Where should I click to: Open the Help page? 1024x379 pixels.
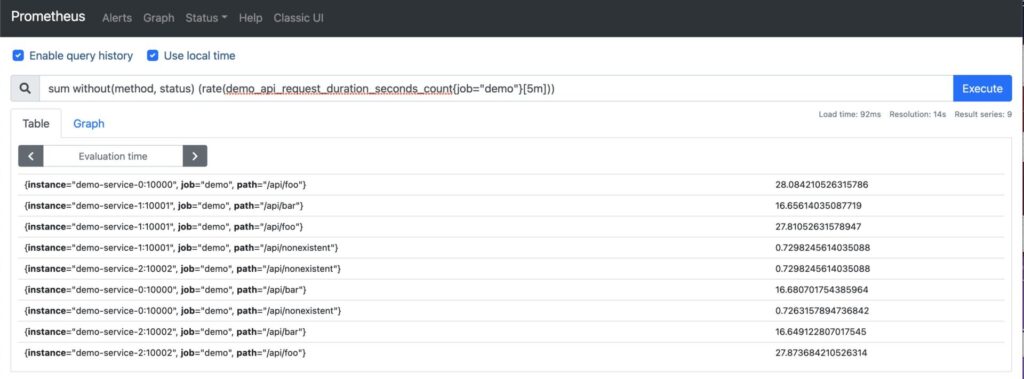pos(250,18)
